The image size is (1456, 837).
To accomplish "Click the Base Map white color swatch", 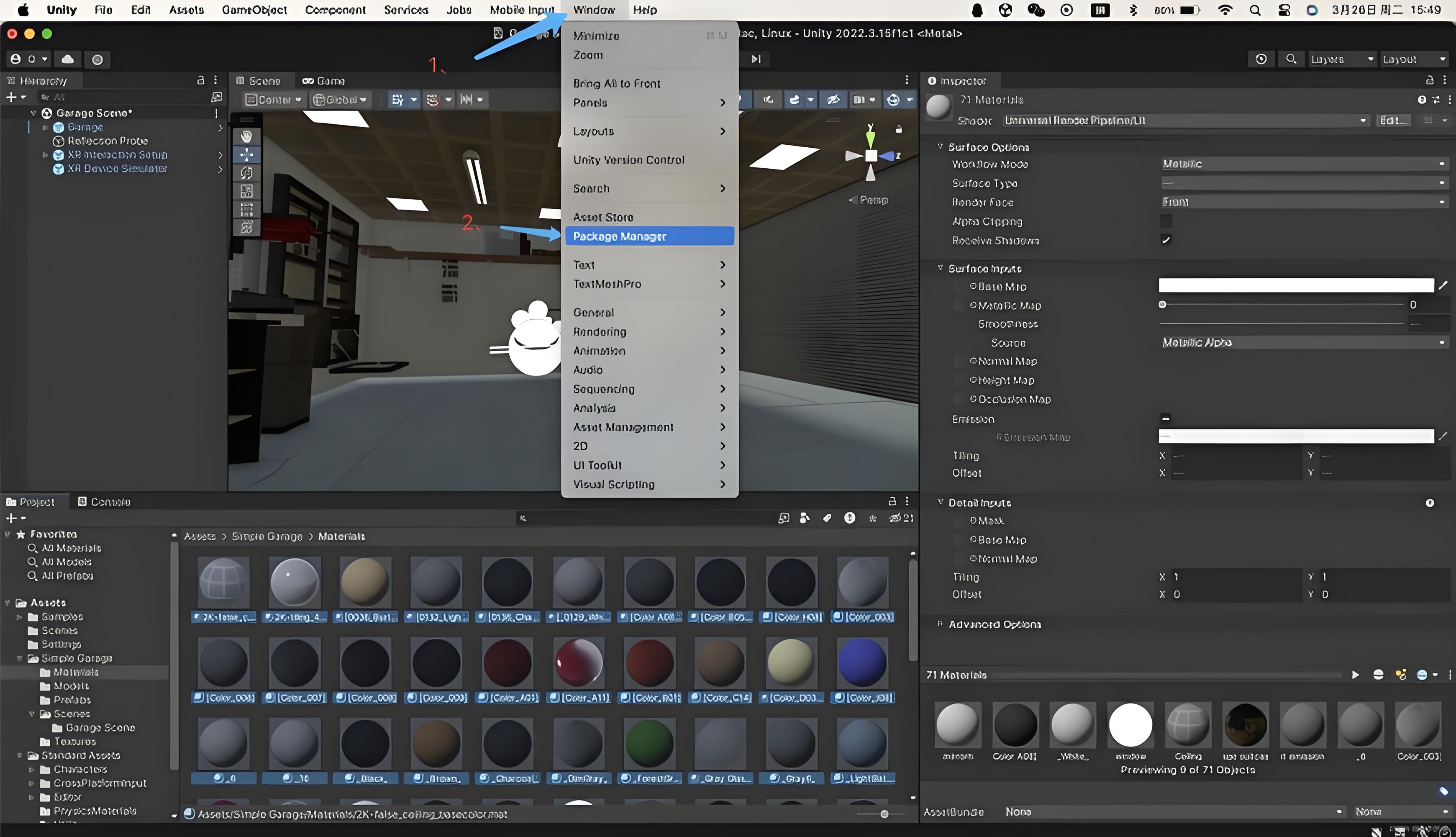I will (1296, 286).
